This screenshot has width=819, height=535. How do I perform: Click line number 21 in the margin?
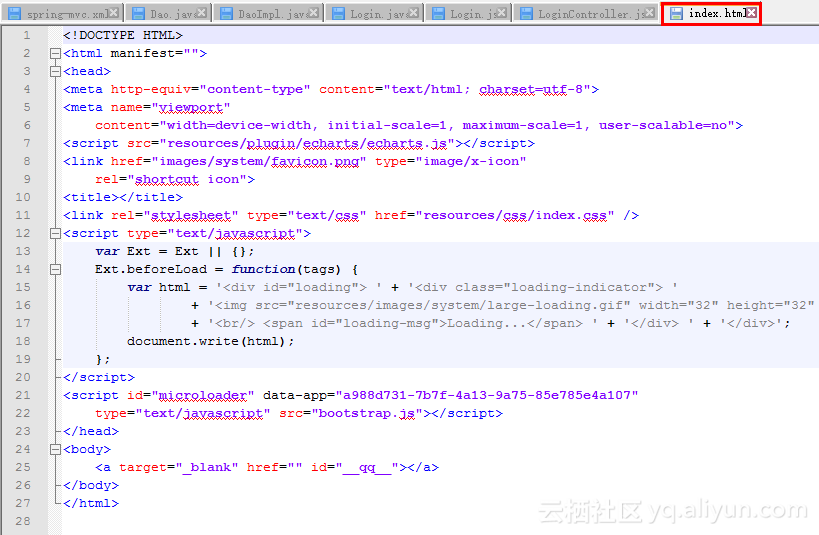click(23, 396)
